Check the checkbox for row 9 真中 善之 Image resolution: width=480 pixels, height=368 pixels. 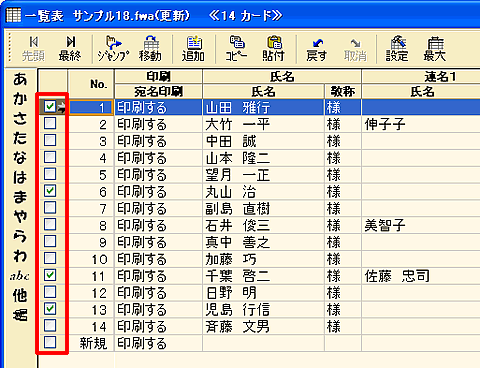click(50, 241)
